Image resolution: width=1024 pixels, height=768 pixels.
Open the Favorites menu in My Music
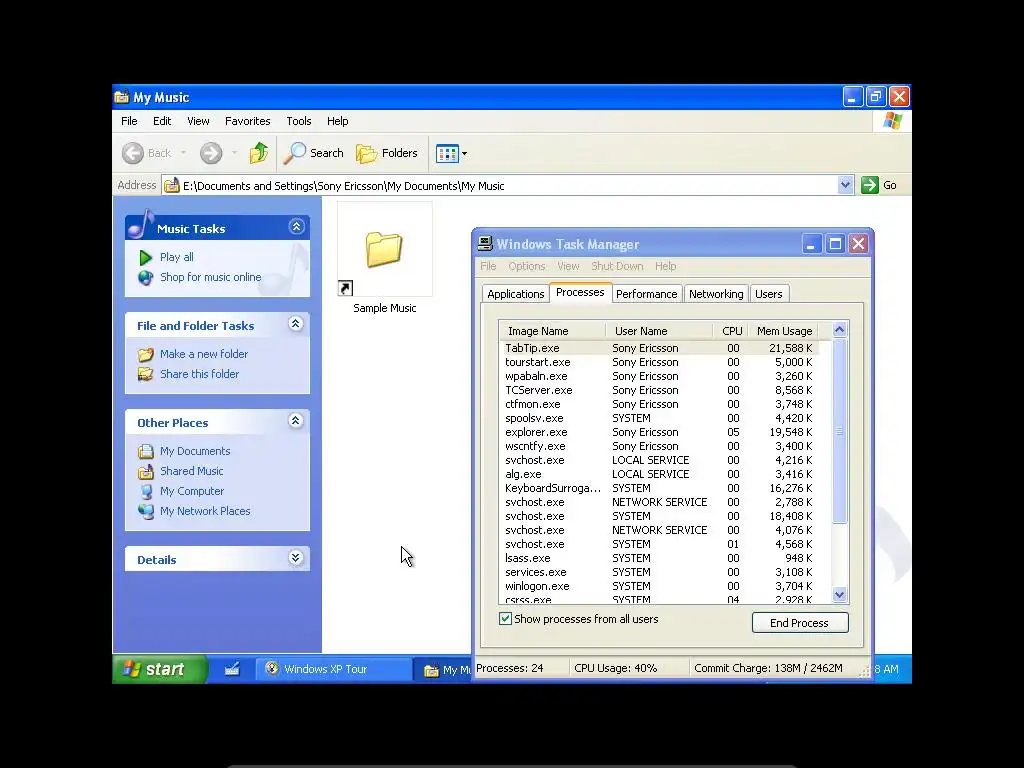(x=248, y=121)
